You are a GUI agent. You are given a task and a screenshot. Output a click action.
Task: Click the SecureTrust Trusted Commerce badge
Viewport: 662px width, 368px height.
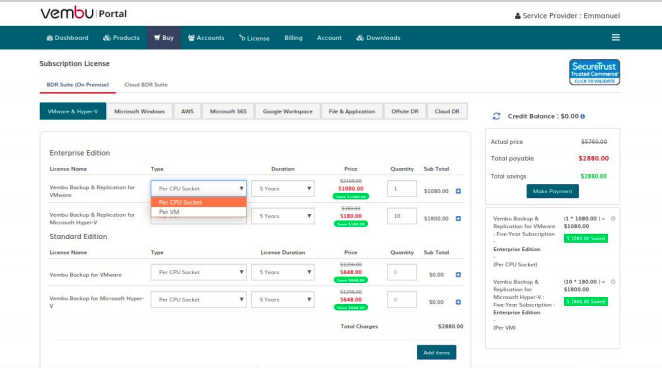(594, 72)
